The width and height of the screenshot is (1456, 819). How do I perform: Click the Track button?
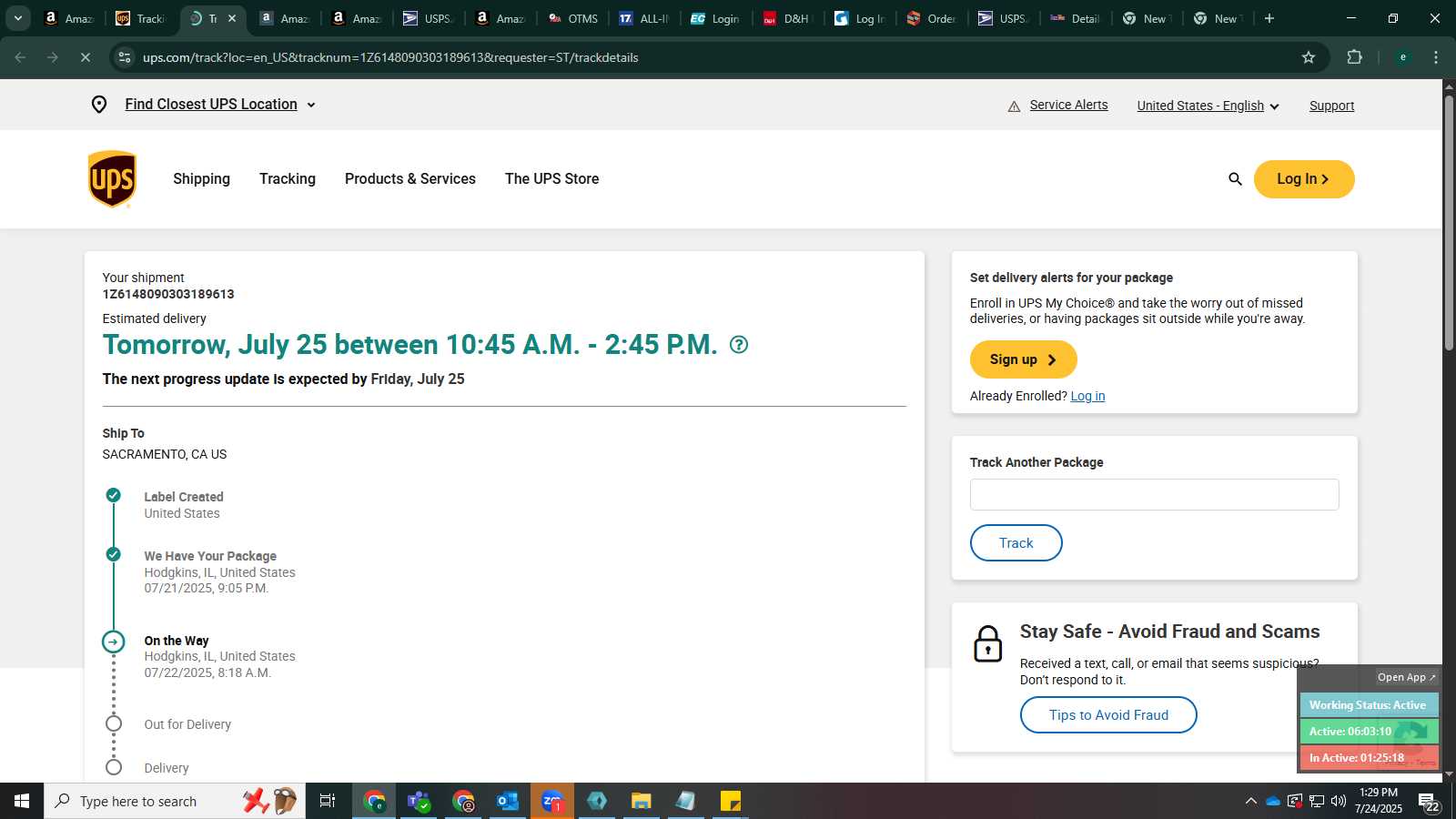coord(1016,543)
